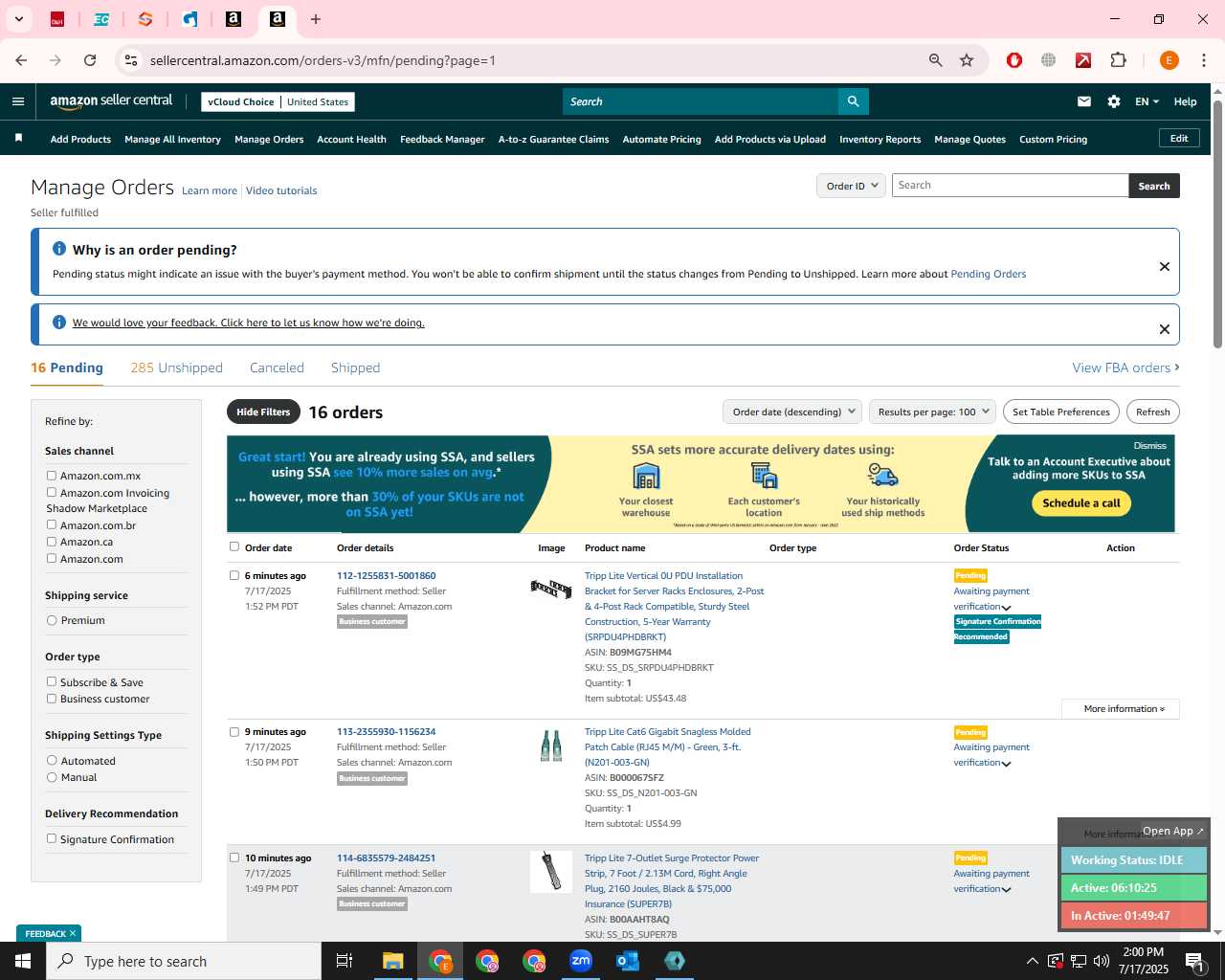Open the settings gear icon
1225x980 pixels.
(x=1114, y=101)
